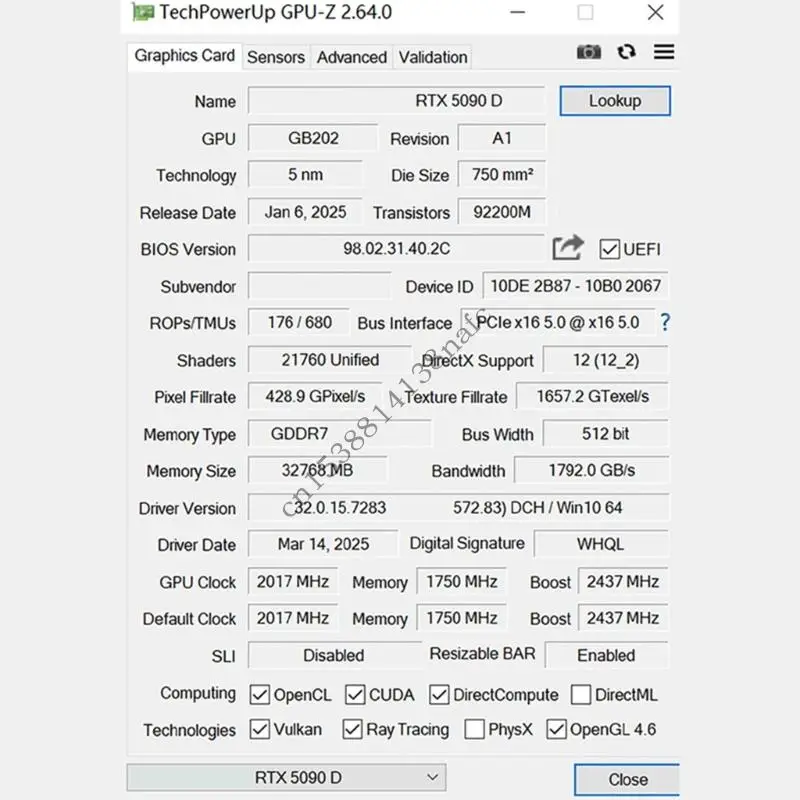Viewport: 800px width, 800px height.
Task: Toggle the OpenGL 4.6 checkbox
Action: (x=556, y=729)
